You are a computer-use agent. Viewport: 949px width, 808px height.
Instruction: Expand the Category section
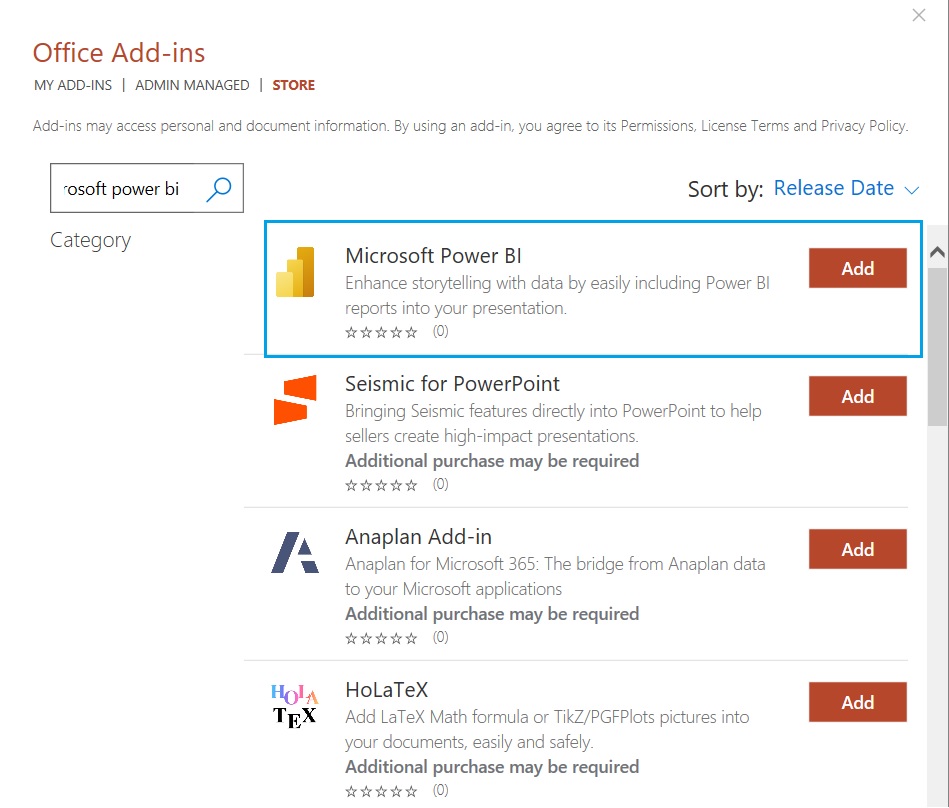(90, 240)
